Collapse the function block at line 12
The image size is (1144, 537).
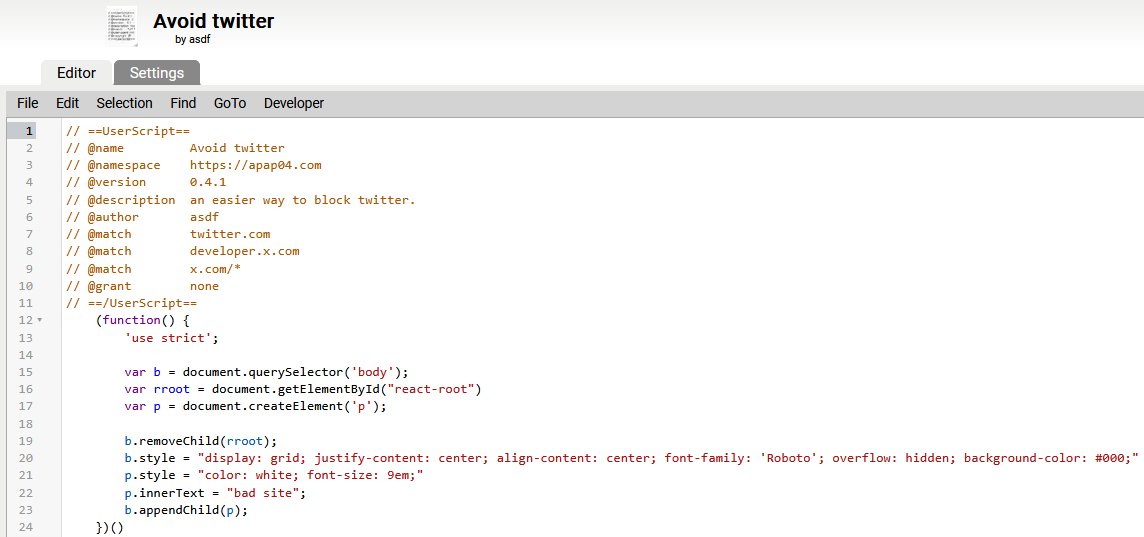click(39, 320)
